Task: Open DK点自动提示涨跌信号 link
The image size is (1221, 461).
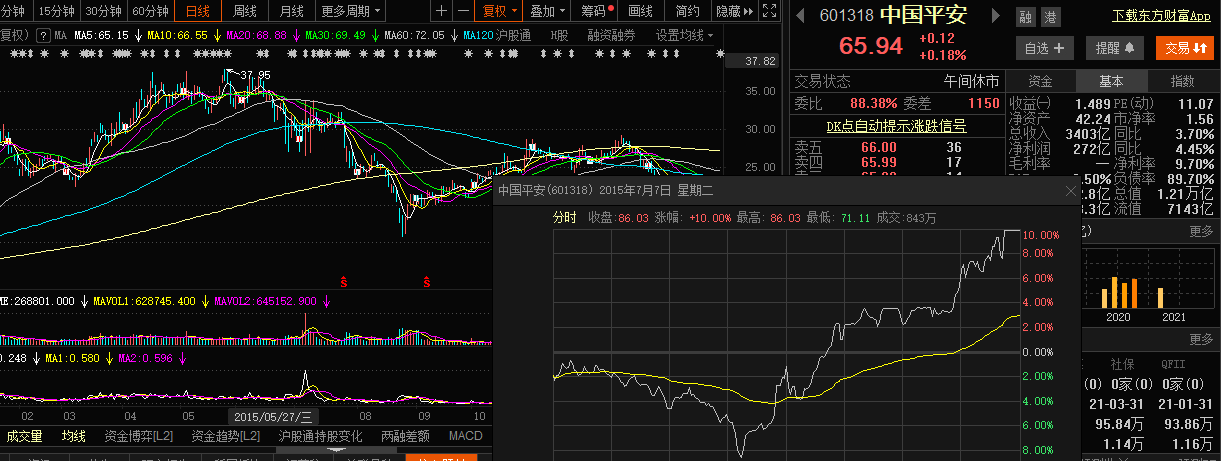Action: (895, 126)
